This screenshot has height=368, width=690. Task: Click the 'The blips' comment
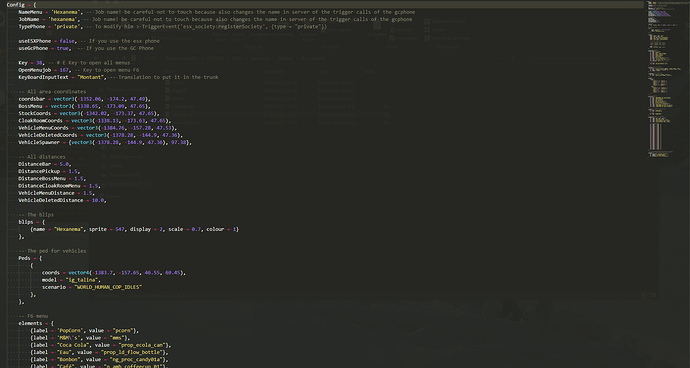[x=40, y=215]
